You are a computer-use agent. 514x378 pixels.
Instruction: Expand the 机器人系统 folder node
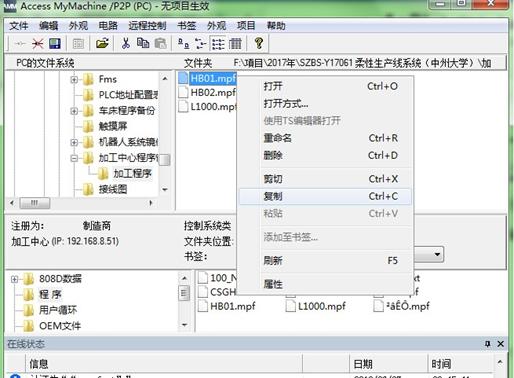coord(74,143)
